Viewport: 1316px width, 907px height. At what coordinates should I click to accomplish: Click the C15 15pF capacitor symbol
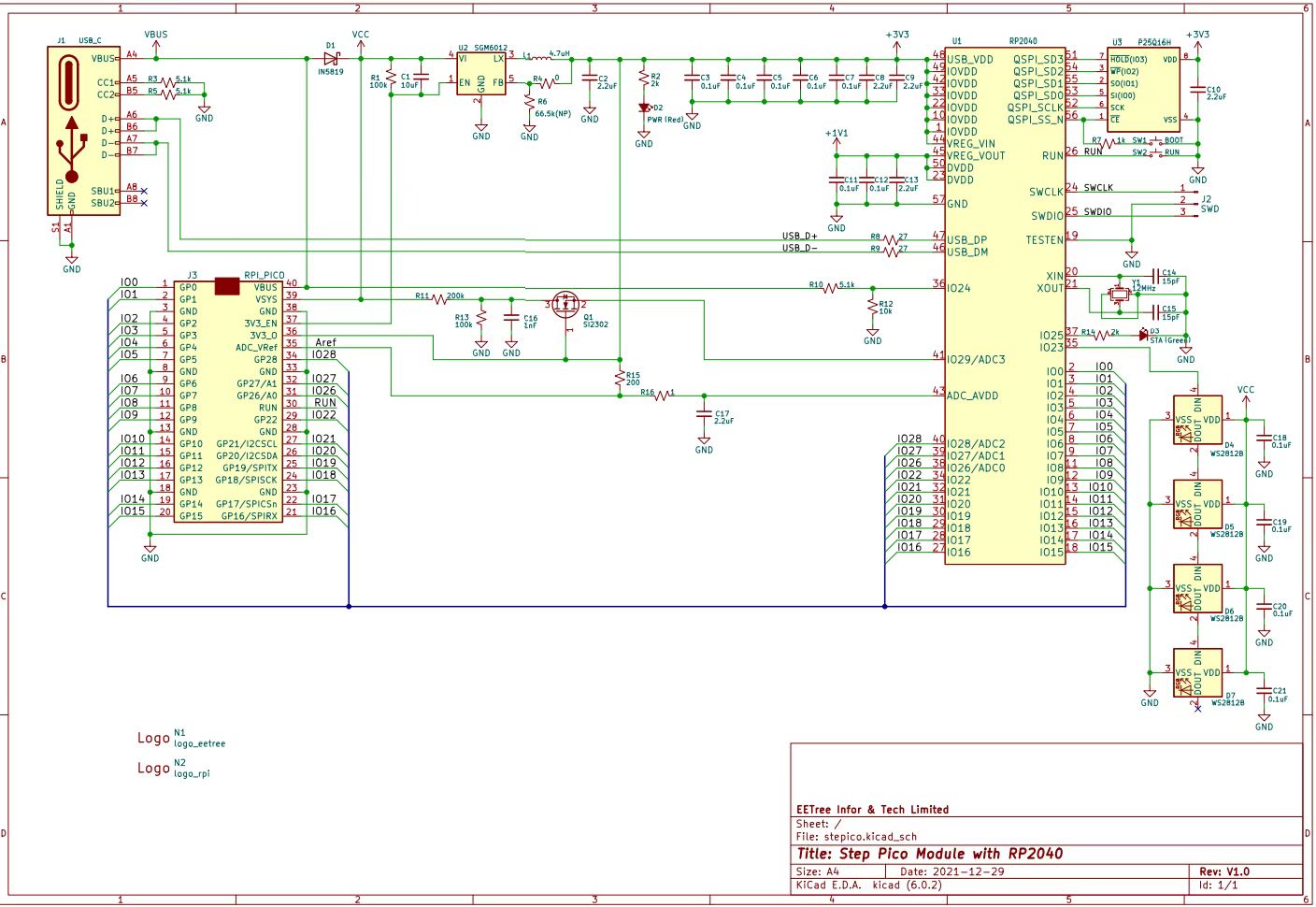tap(1157, 312)
